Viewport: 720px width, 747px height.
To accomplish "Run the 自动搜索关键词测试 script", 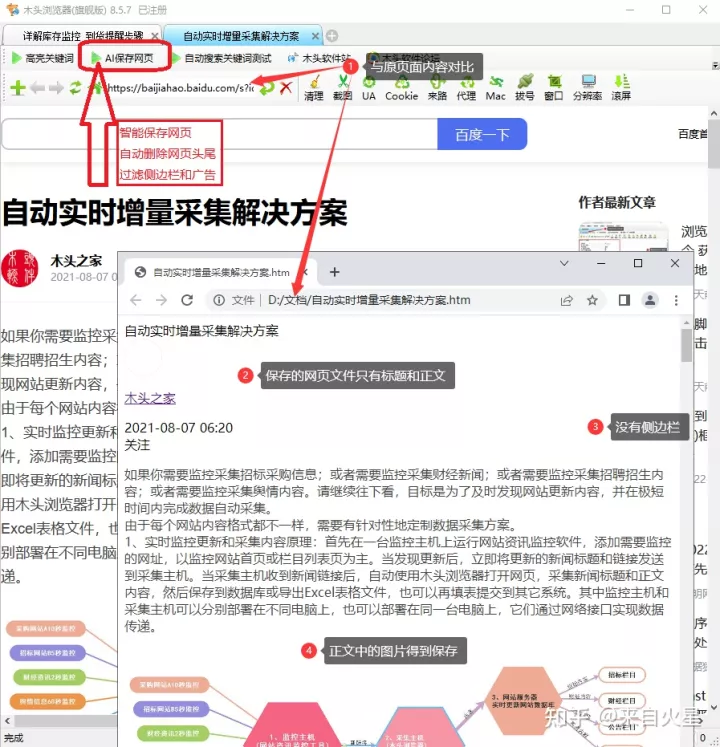I will [x=222, y=58].
